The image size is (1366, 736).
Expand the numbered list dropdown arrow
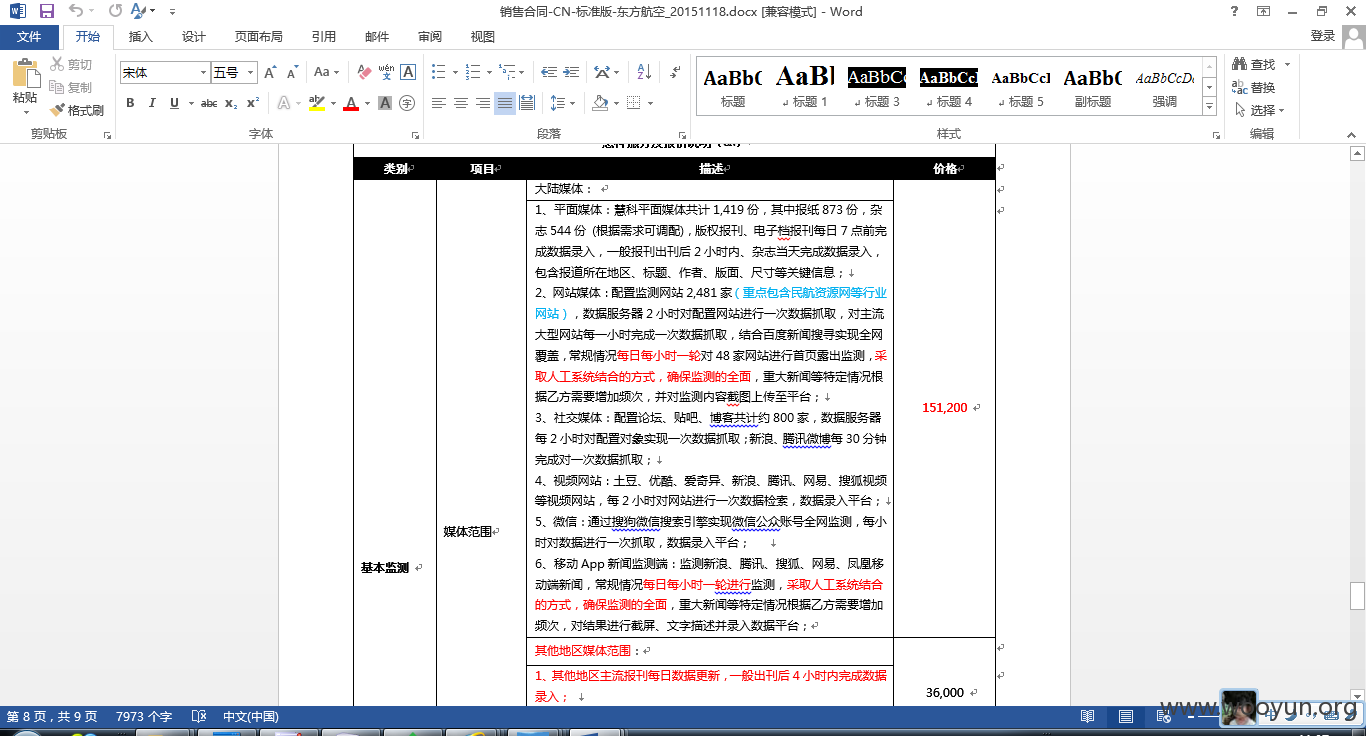point(489,73)
